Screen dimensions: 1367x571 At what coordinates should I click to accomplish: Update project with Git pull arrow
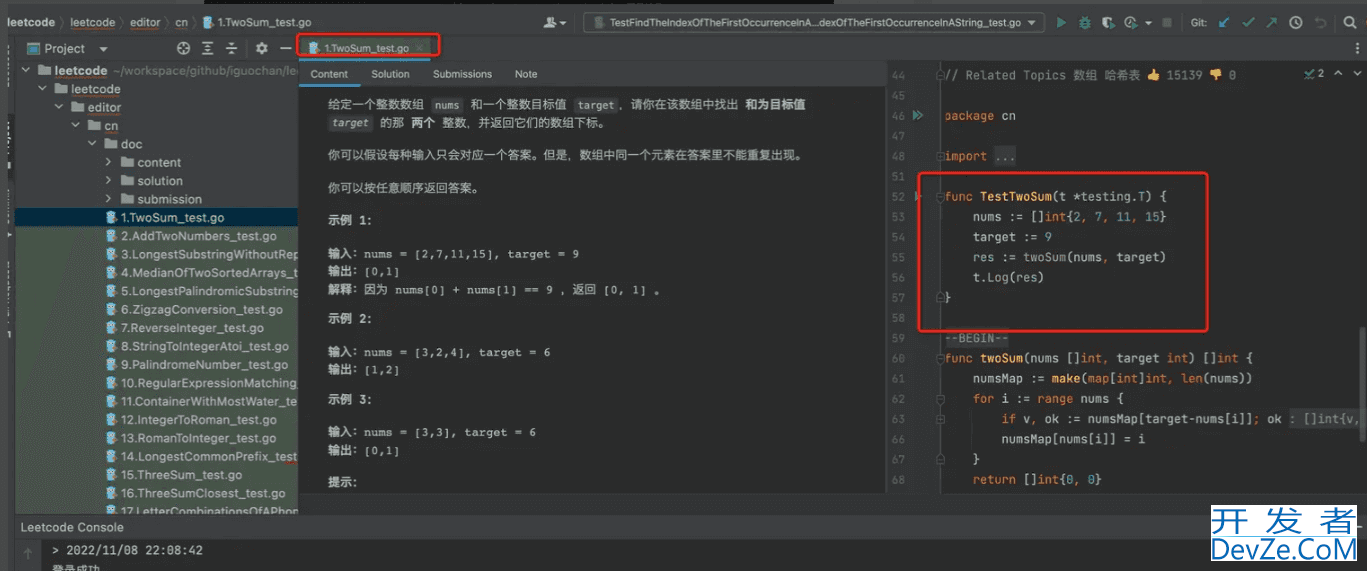point(1224,22)
